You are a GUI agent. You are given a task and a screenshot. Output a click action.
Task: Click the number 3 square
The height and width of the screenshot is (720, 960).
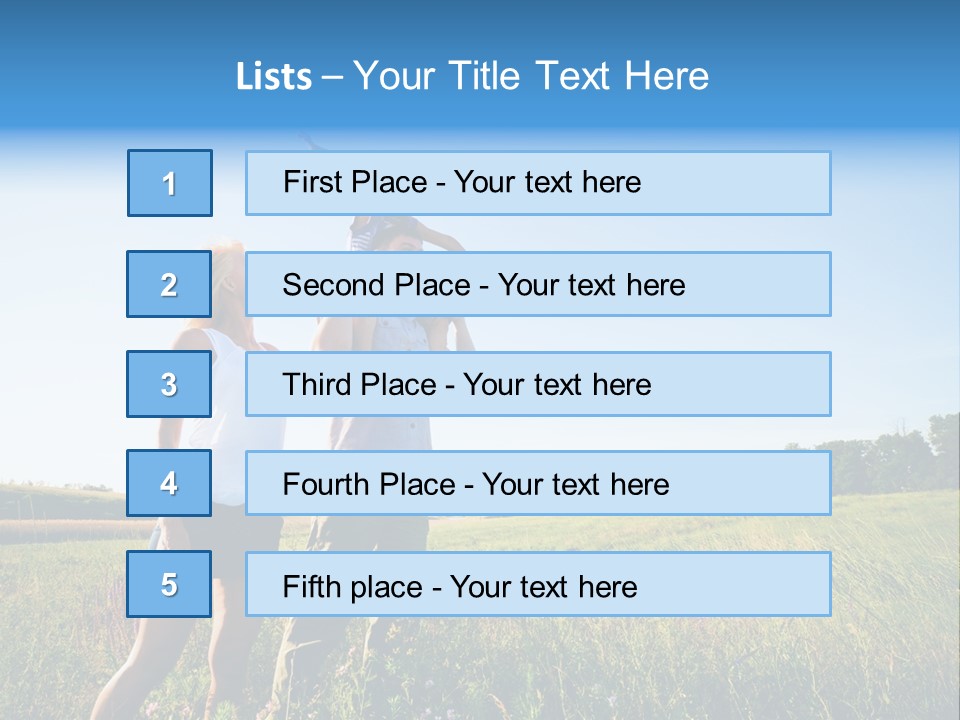169,384
